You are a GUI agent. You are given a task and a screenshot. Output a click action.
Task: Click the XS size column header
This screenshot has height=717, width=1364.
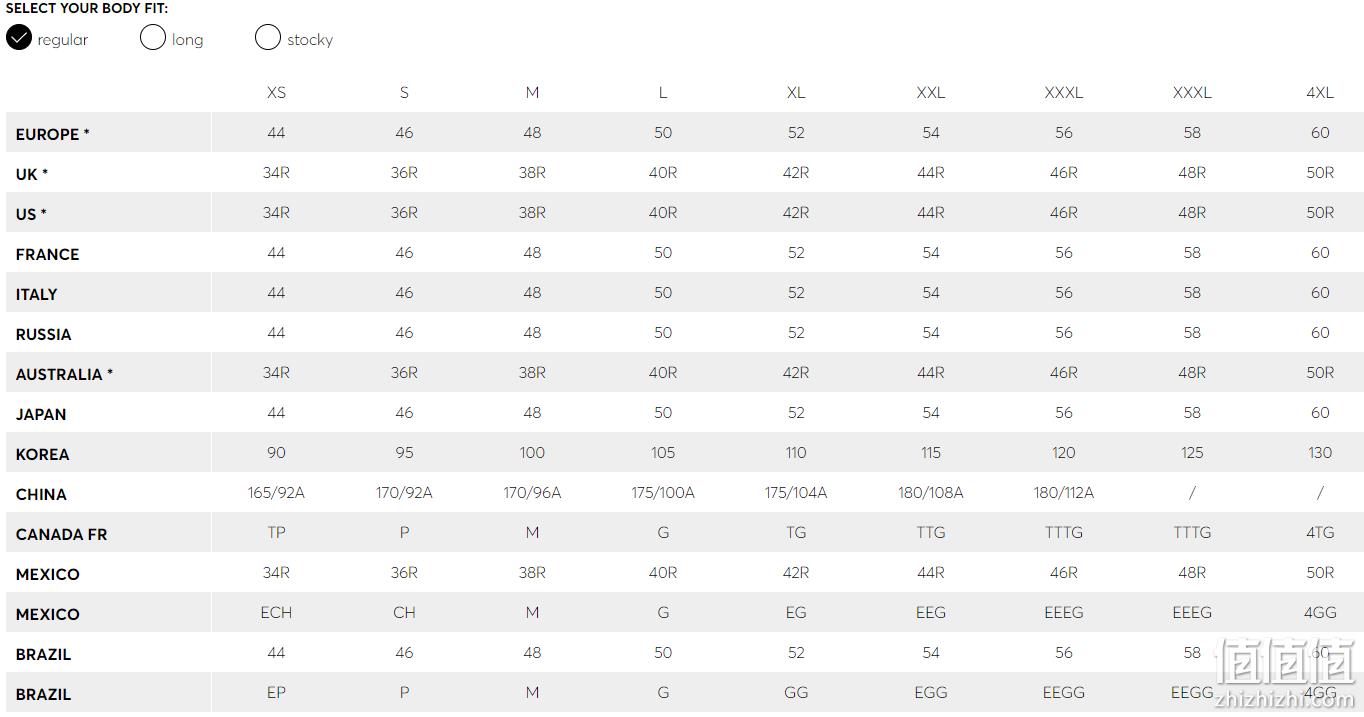[x=276, y=92]
